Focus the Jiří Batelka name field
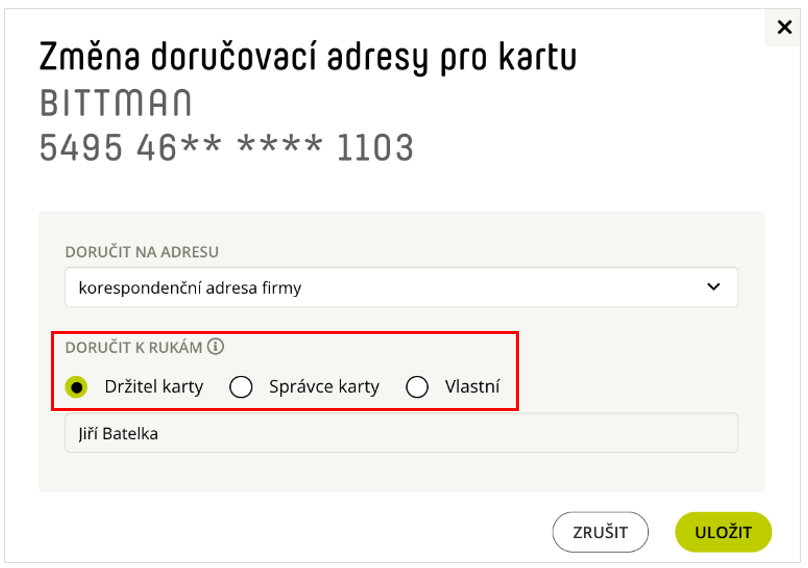 click(x=401, y=433)
